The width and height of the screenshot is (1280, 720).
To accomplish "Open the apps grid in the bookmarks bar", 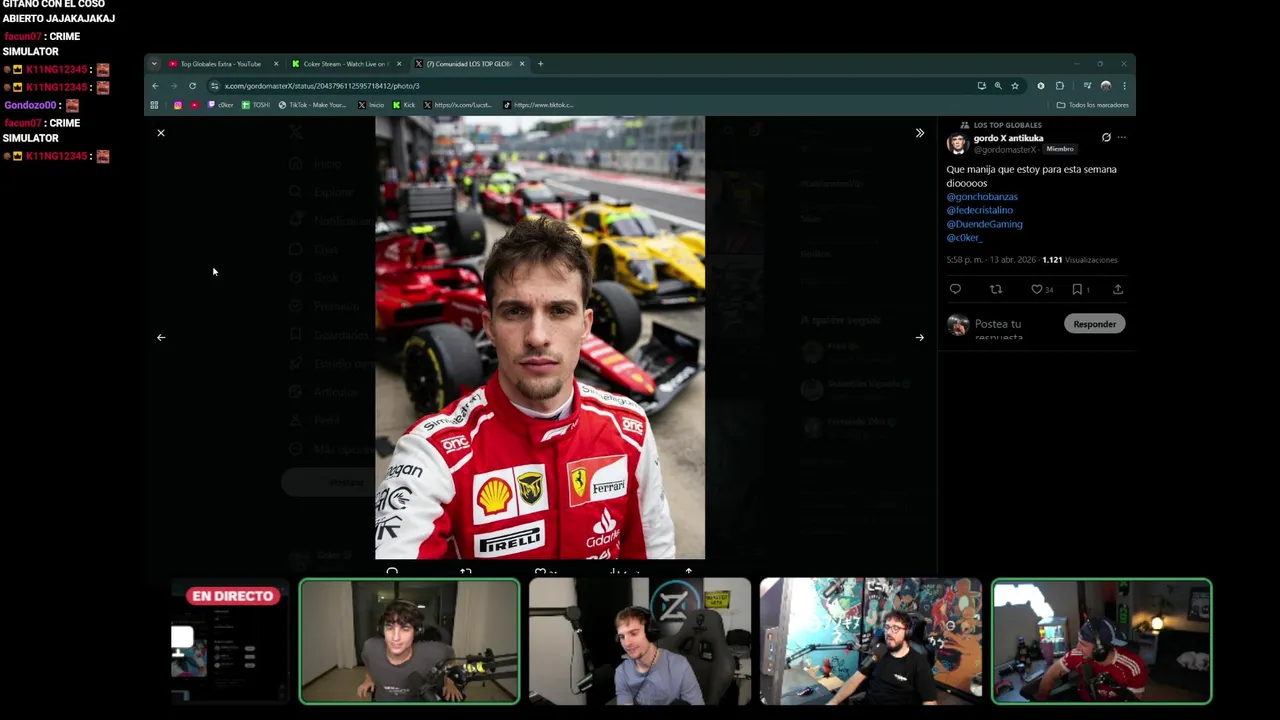I will 154,105.
